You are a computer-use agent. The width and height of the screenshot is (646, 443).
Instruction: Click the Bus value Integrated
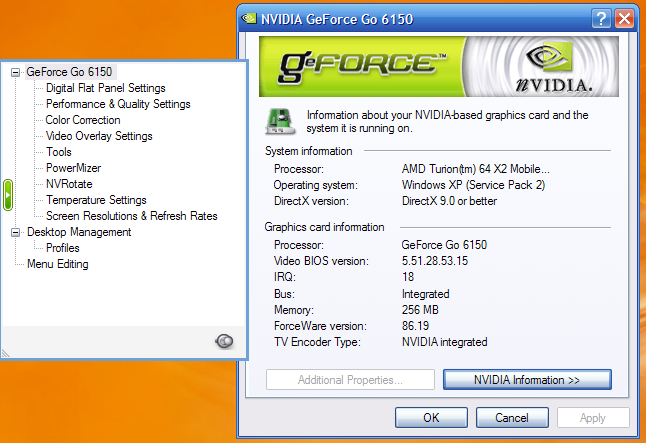click(x=426, y=294)
